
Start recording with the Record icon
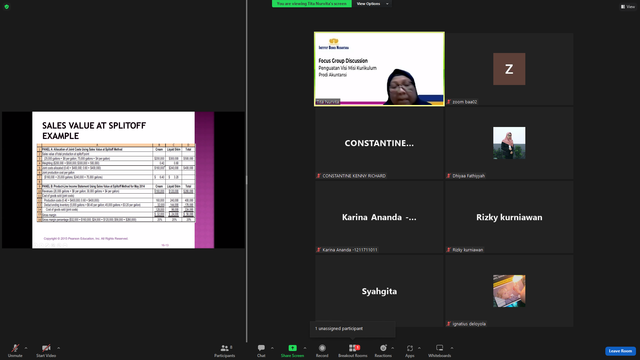[x=322, y=348]
